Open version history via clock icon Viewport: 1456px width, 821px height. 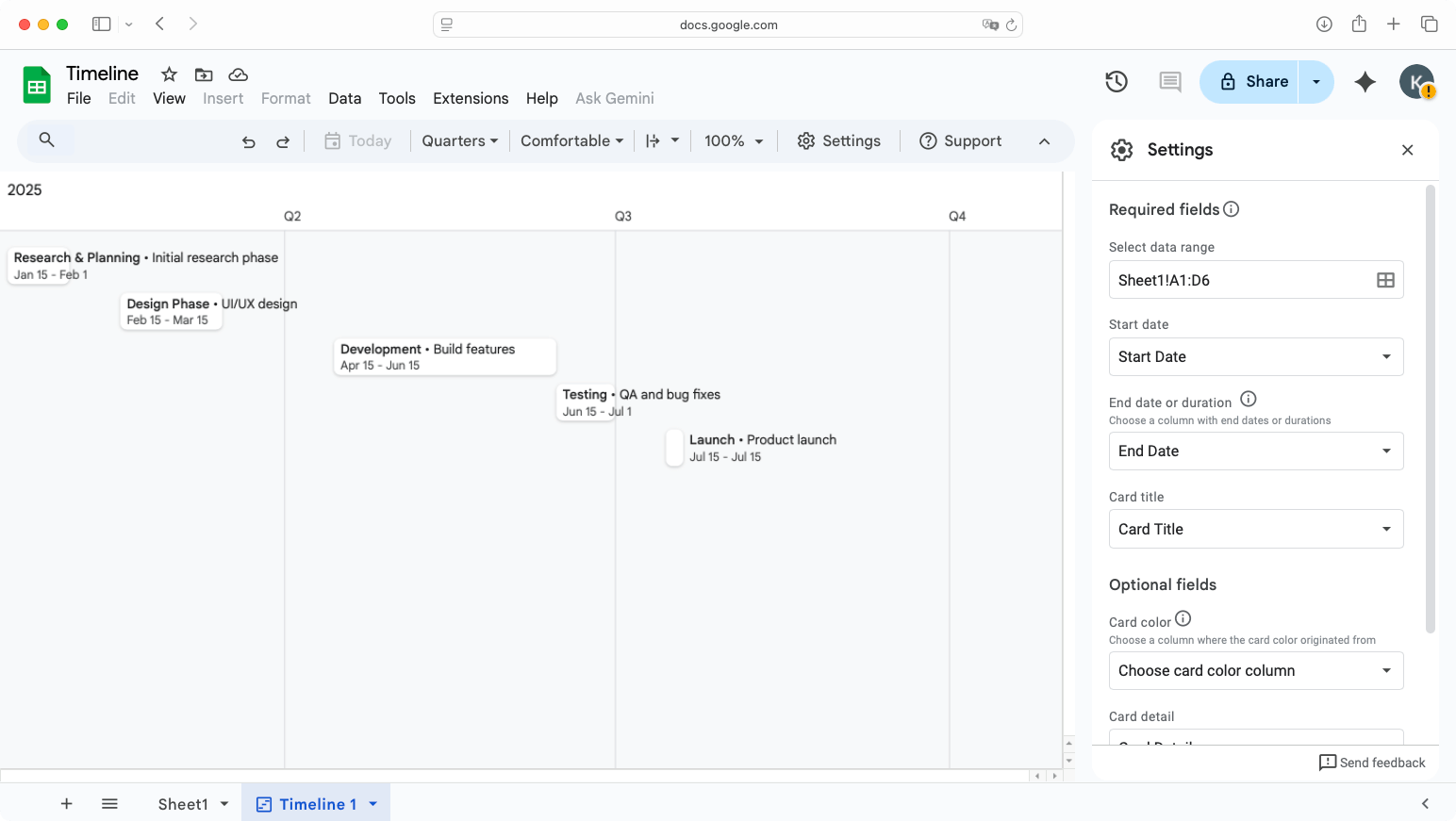coord(1116,82)
